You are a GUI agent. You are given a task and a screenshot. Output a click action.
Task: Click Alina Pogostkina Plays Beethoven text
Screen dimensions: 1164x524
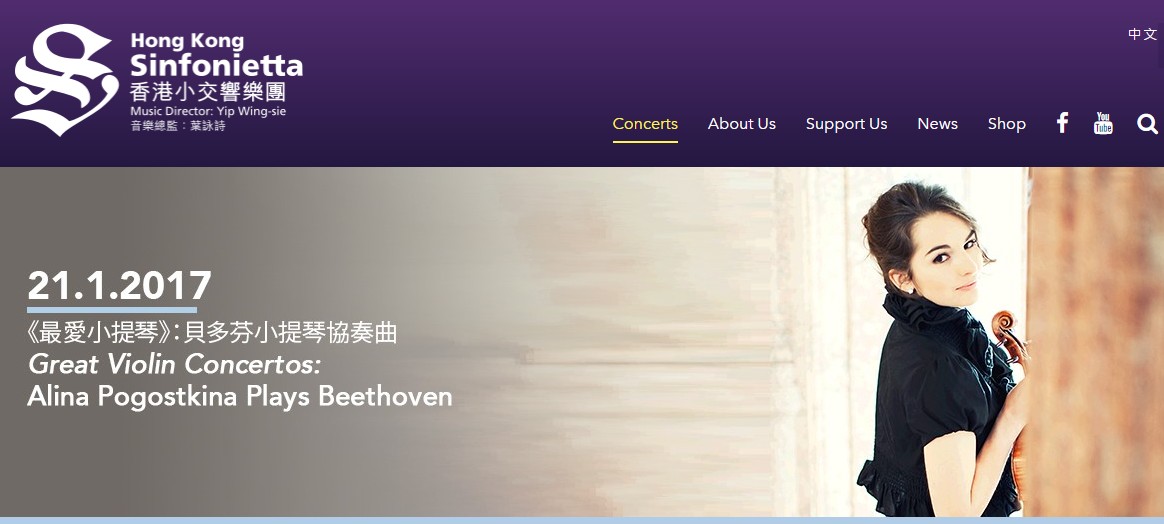click(240, 396)
